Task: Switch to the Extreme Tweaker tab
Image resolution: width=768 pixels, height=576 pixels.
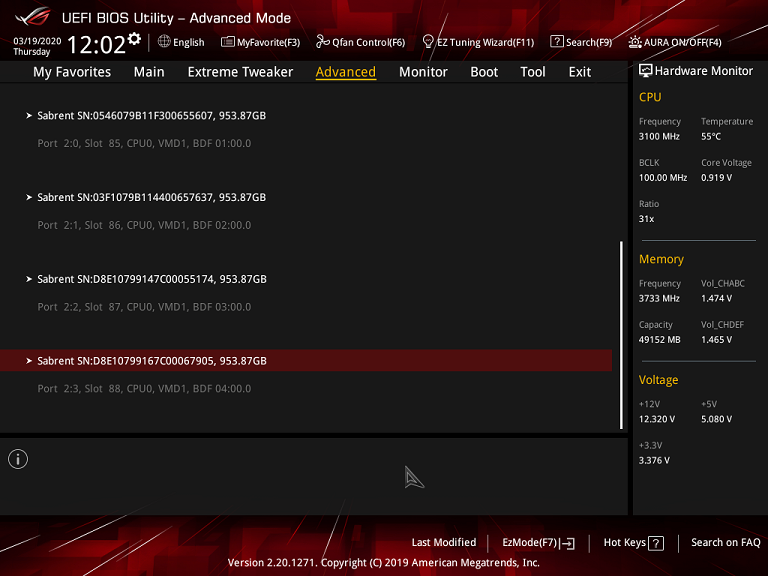Action: tap(240, 72)
